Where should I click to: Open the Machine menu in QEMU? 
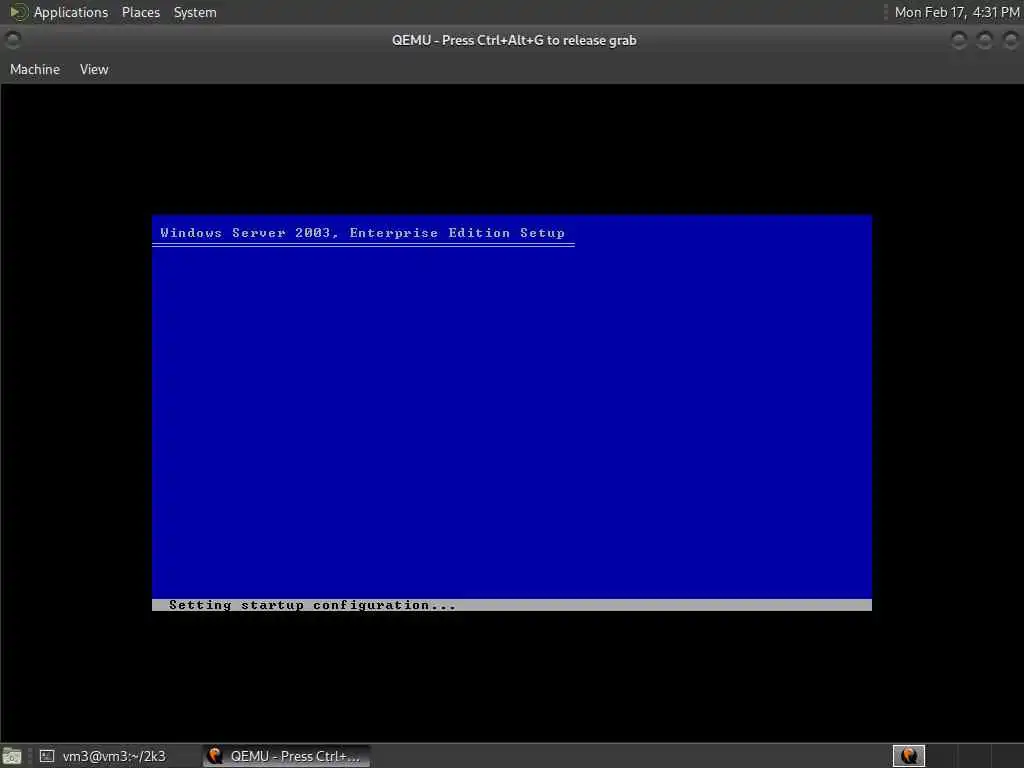35,69
